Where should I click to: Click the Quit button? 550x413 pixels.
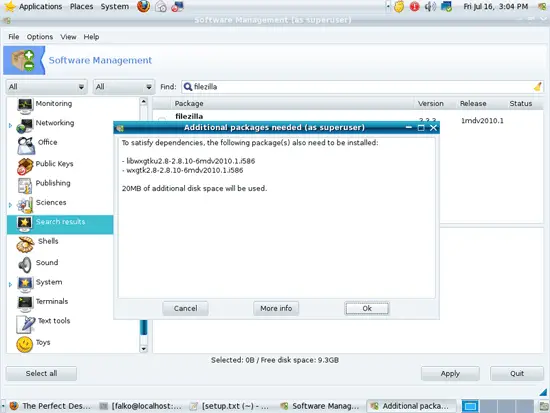[517, 374]
